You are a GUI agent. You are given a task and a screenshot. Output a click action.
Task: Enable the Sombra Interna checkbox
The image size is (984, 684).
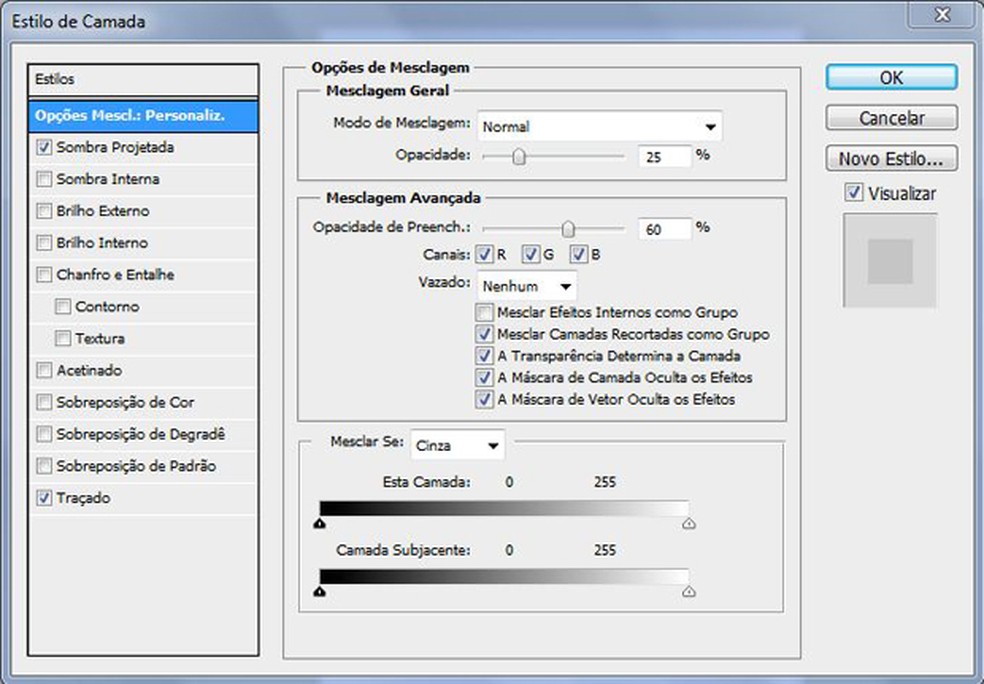[x=44, y=179]
